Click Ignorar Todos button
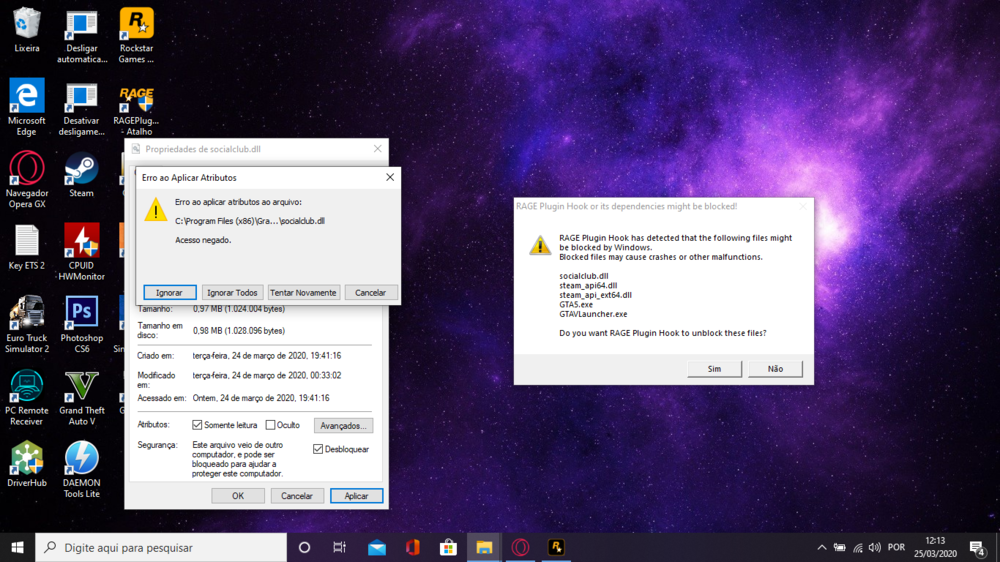This screenshot has height=562, width=1000. click(x=232, y=293)
